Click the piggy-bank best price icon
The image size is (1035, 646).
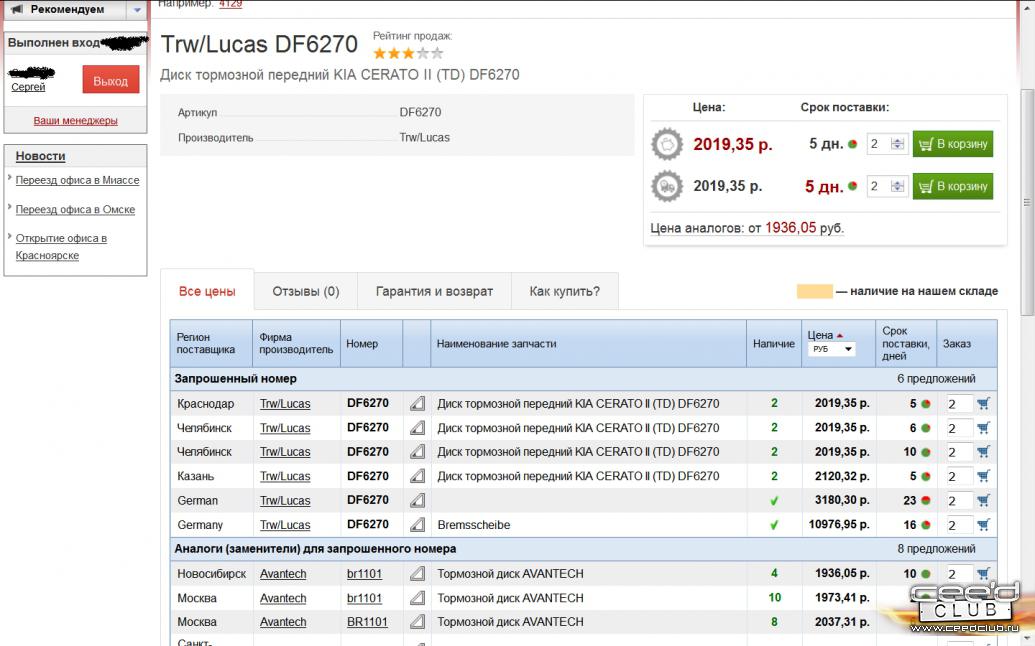(667, 144)
